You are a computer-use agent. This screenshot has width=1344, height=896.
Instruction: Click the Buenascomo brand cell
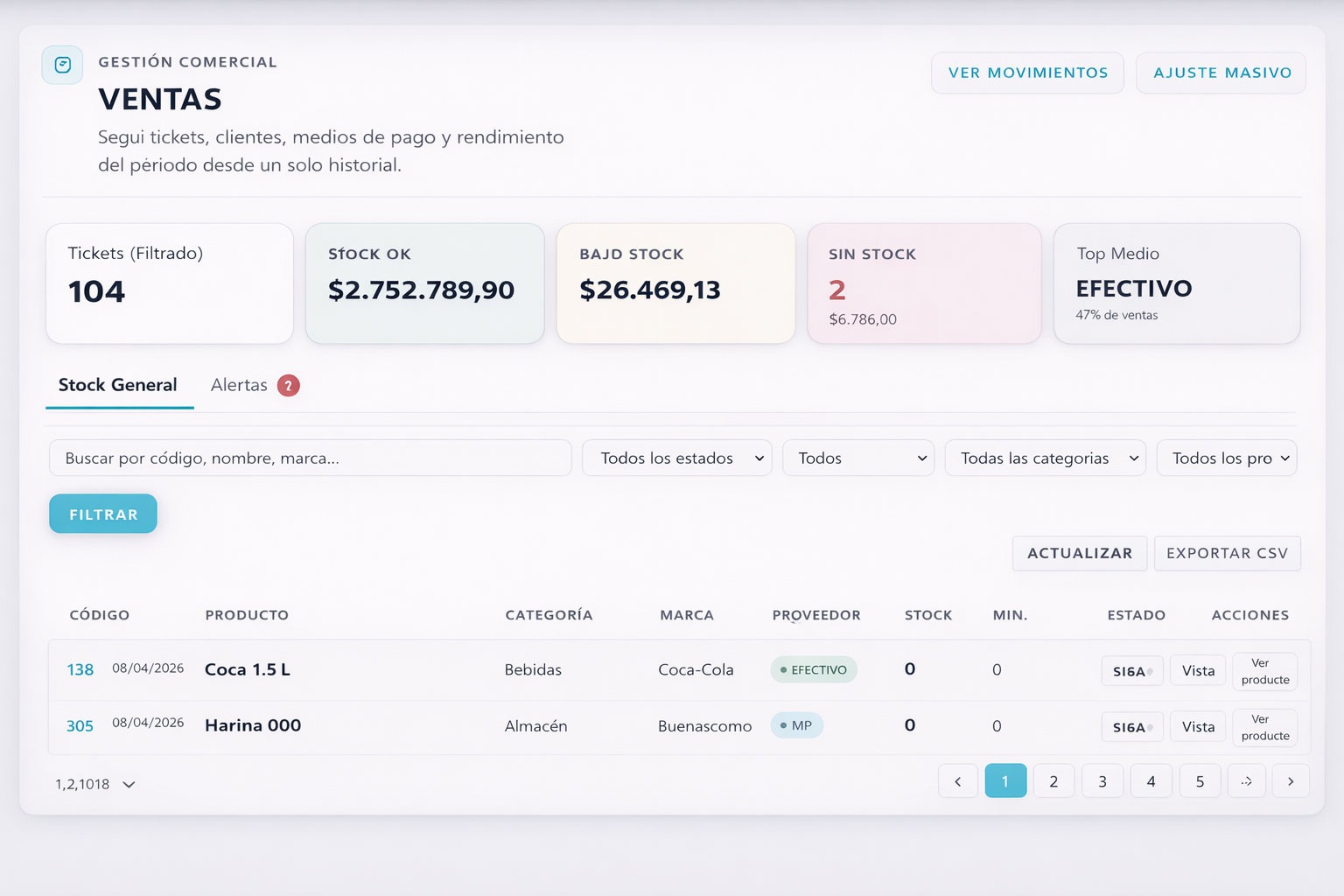704,726
